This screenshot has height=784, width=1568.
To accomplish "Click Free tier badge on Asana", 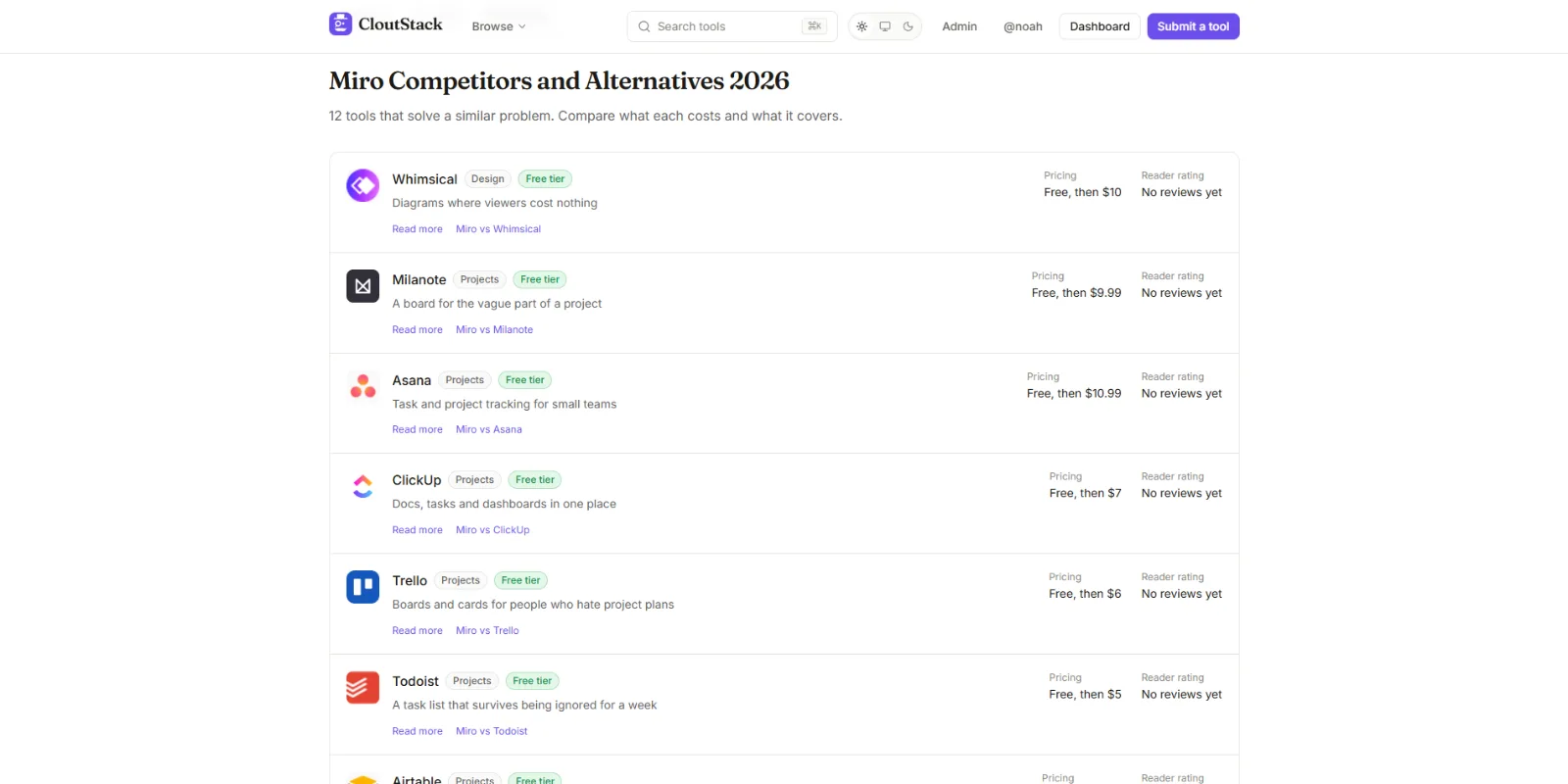I will pyautogui.click(x=525, y=380).
